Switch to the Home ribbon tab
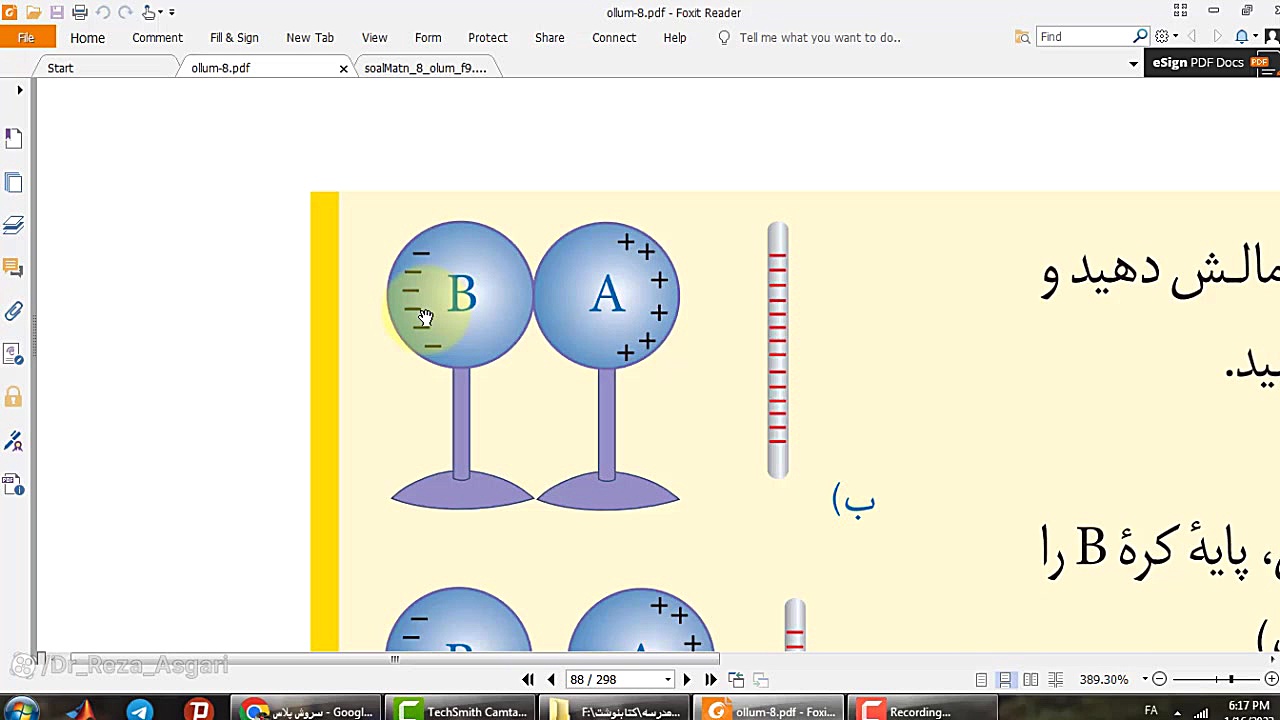This screenshot has height=720, width=1280. pyautogui.click(x=87, y=38)
